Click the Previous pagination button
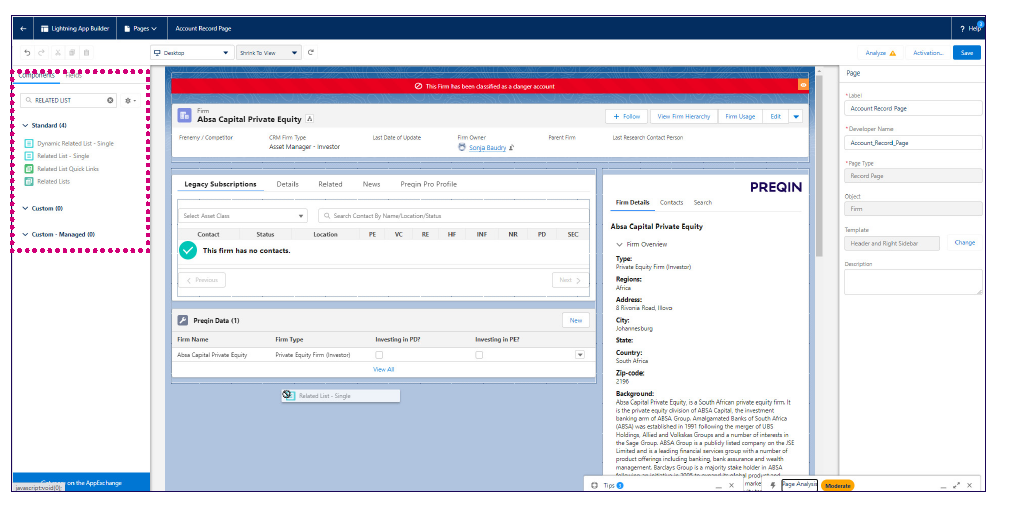Image resolution: width=1015 pixels, height=507 pixels. coord(202,280)
